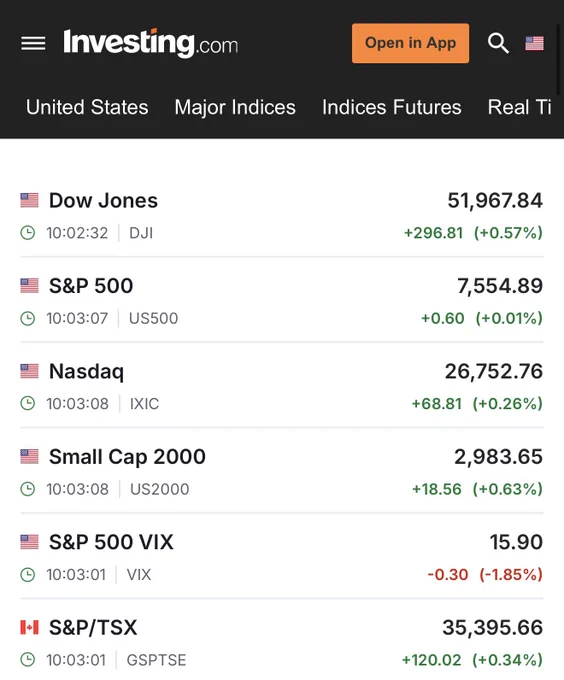Open the US flag edition selector
564x680 pixels.
pos(534,43)
